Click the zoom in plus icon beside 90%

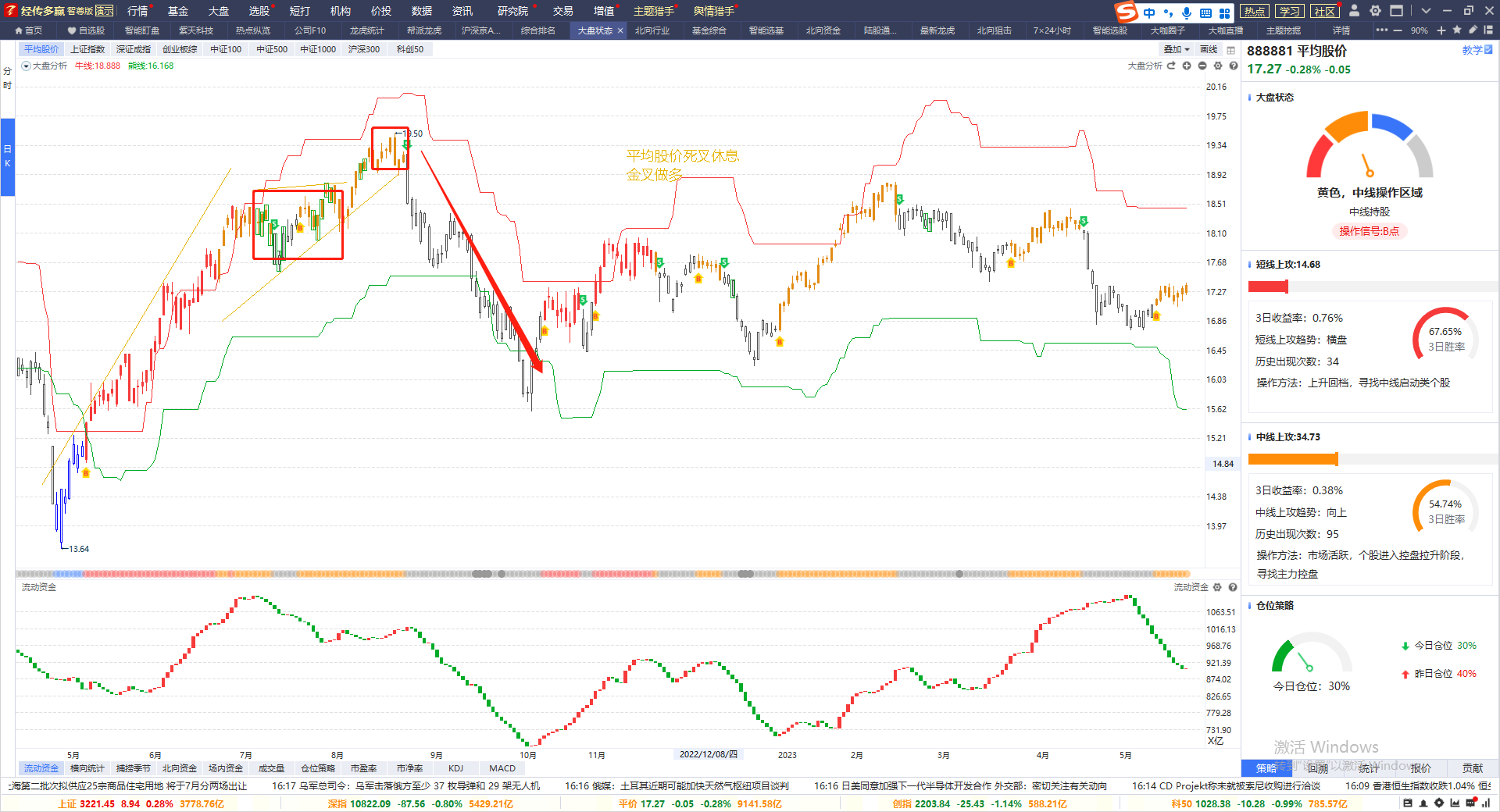[1441, 30]
